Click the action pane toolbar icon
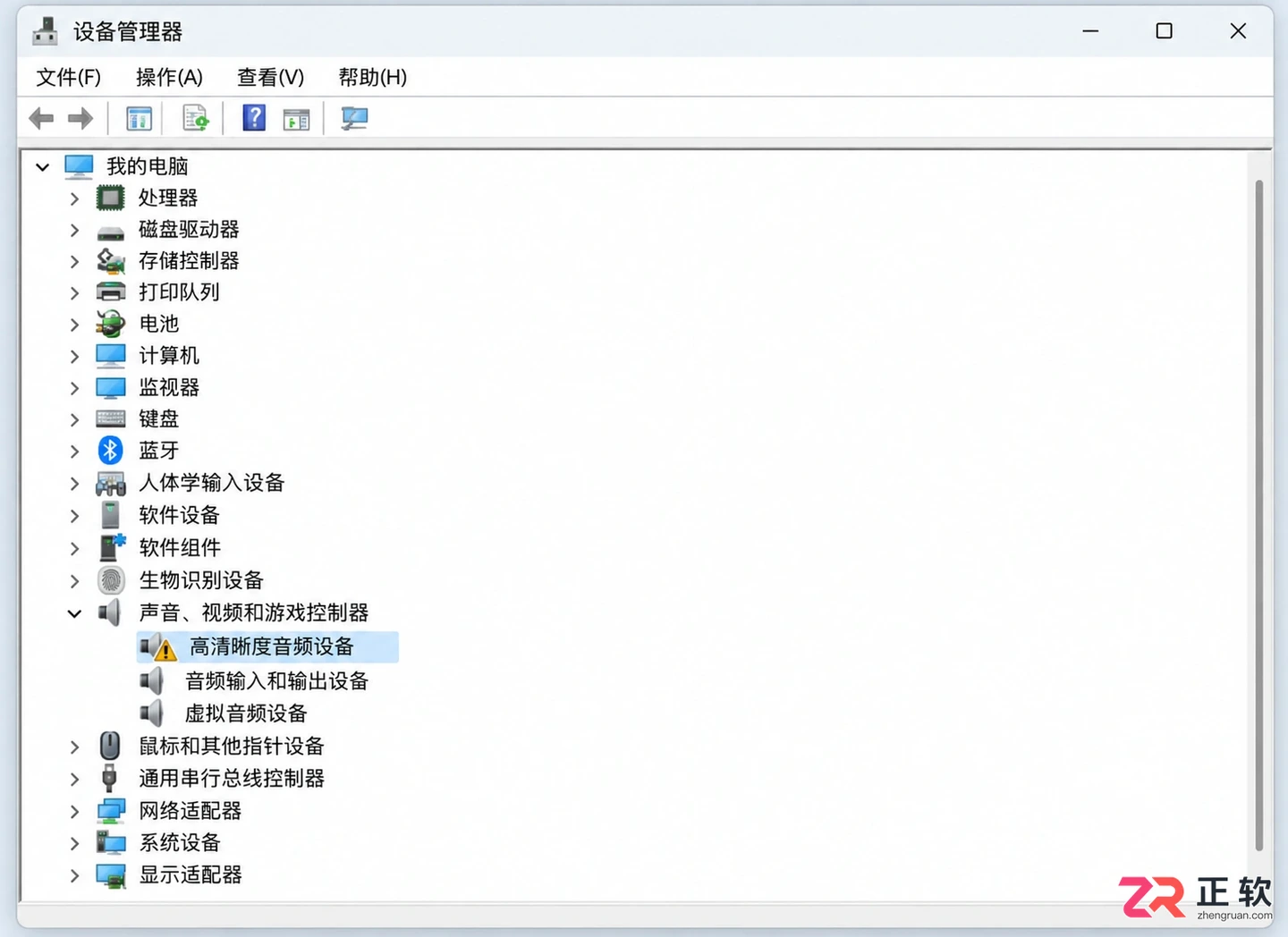1288x937 pixels. tap(296, 118)
